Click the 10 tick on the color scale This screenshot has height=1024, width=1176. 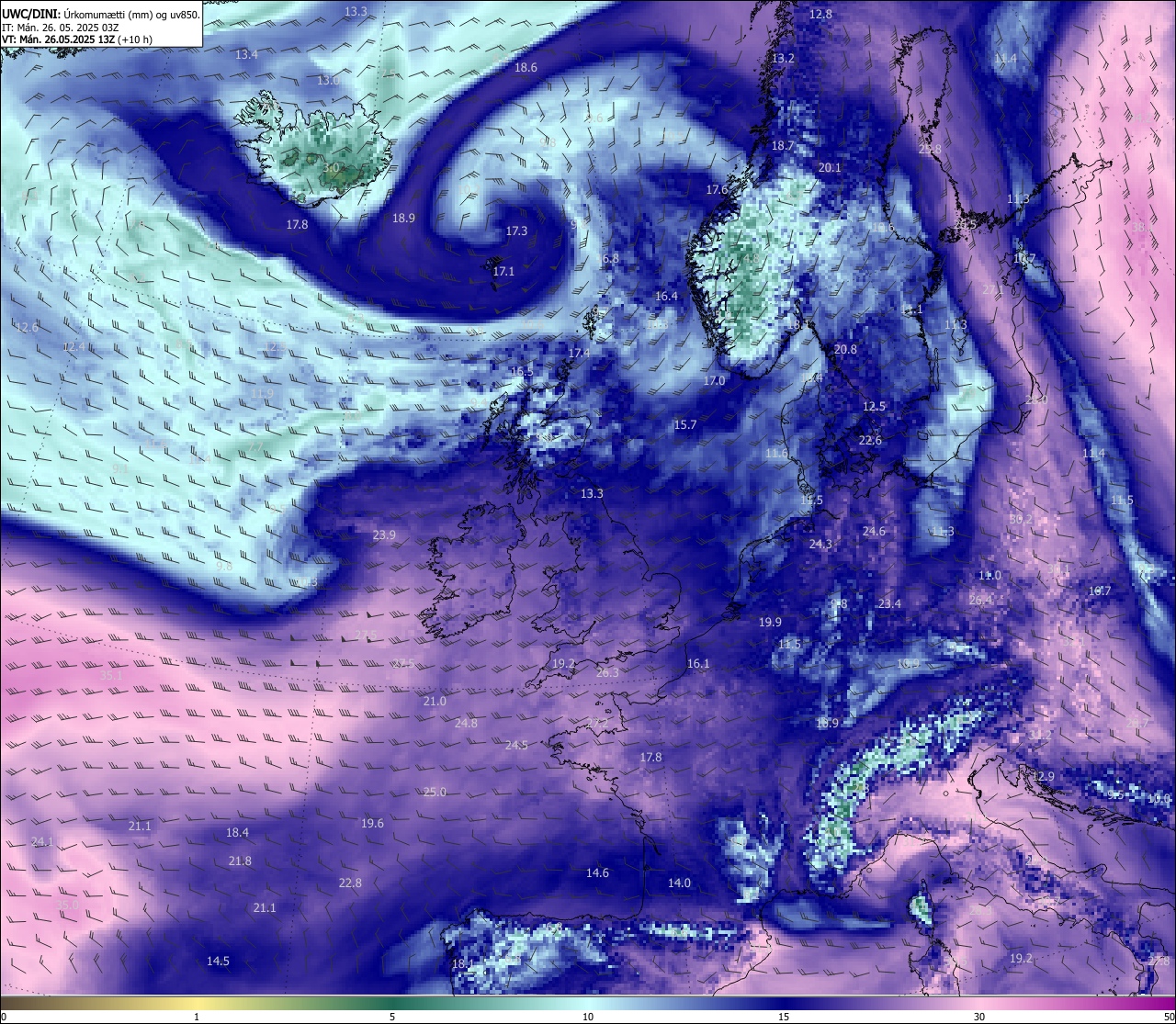tap(588, 1017)
